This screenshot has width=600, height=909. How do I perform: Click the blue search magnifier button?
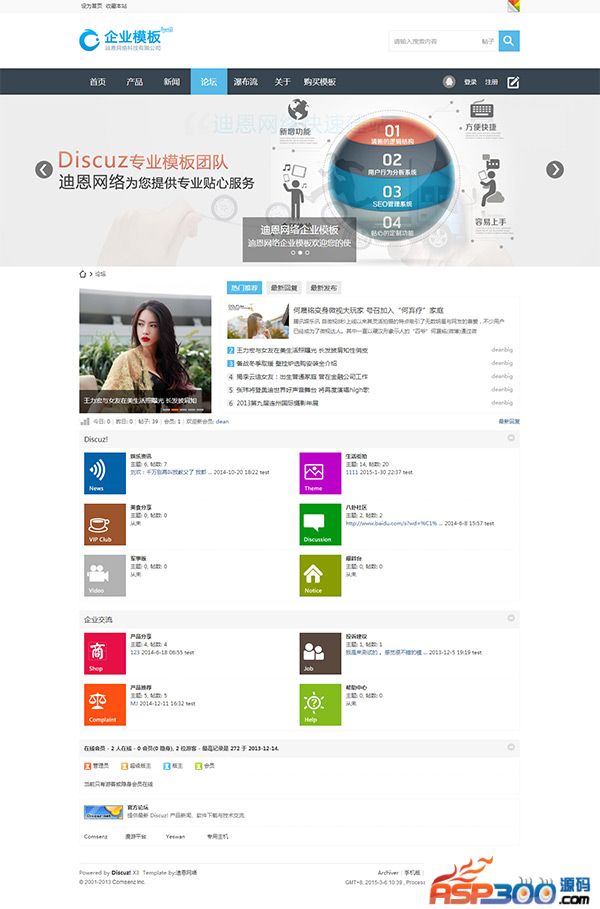(509, 41)
